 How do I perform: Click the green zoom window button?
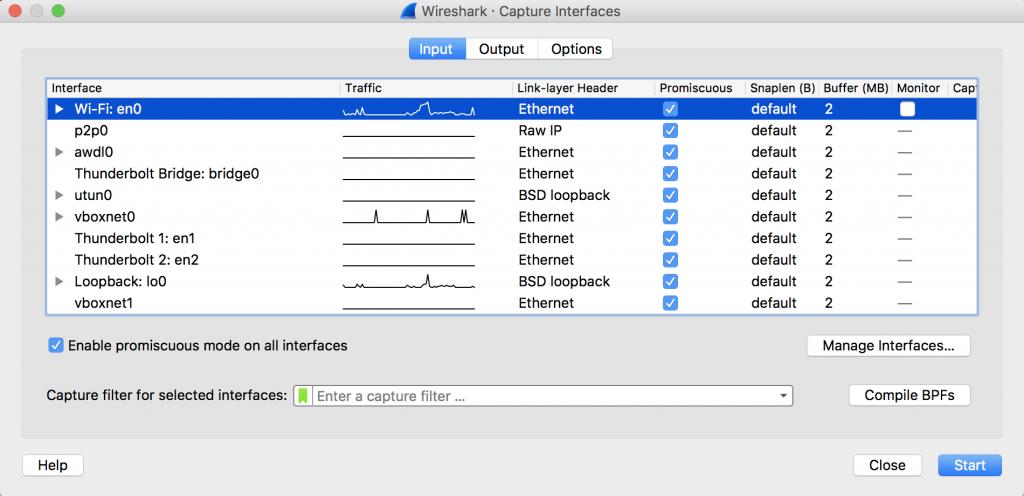[57, 11]
